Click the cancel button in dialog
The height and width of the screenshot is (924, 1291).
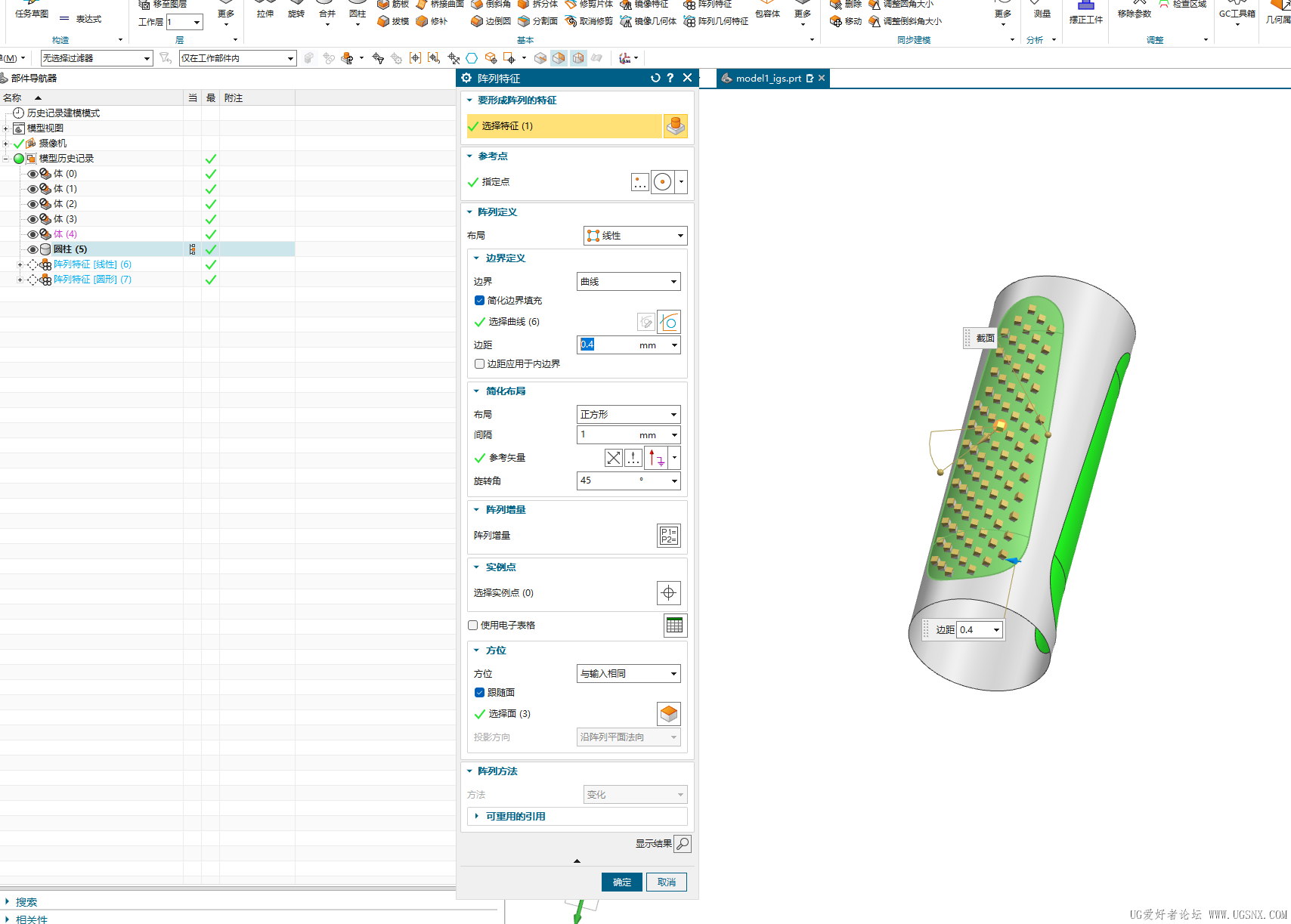tap(666, 882)
